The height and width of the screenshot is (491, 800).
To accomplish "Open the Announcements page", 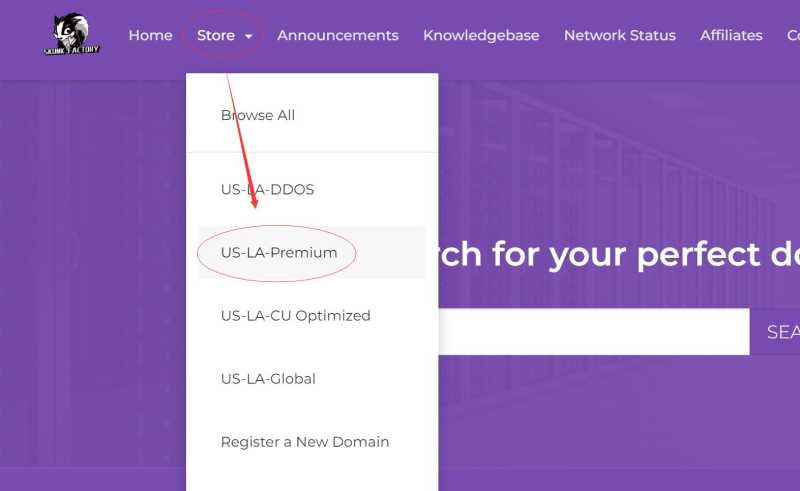I will [338, 35].
